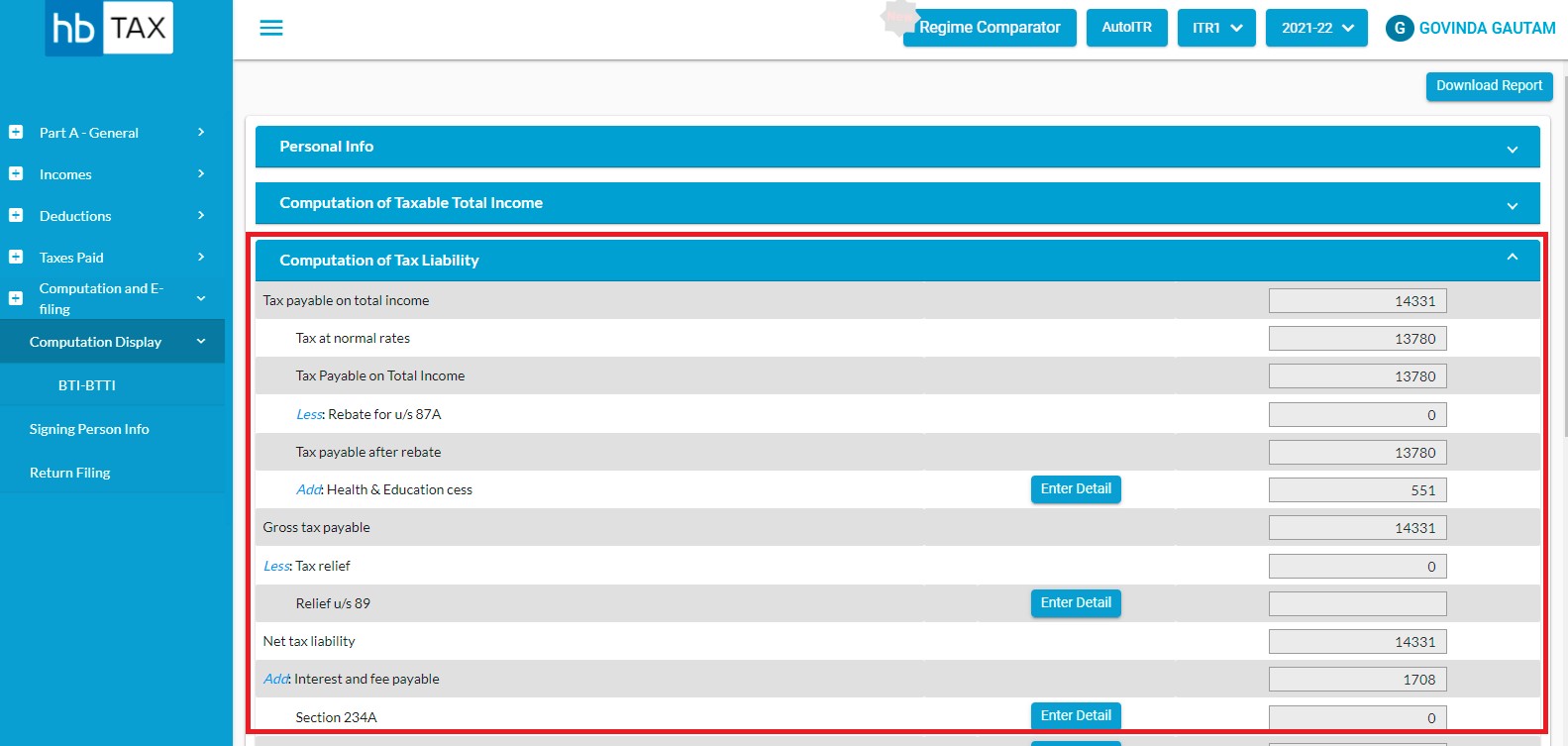
Task: Click the empty Relief u/s 89 field
Action: click(1358, 604)
